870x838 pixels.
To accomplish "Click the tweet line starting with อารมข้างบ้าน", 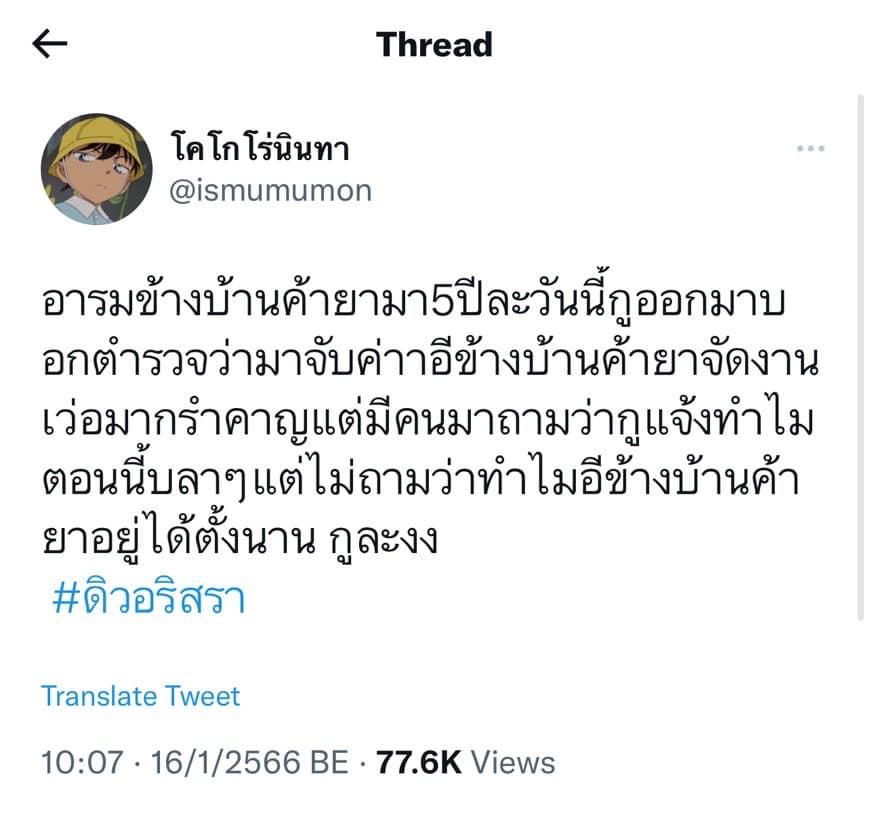I will click(413, 301).
